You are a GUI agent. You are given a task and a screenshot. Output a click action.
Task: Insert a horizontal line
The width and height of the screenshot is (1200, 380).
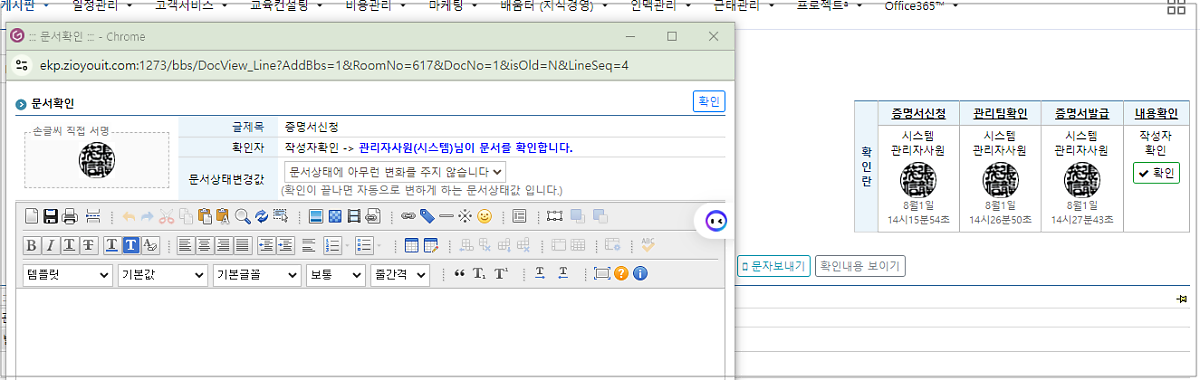pyautogui.click(x=446, y=216)
